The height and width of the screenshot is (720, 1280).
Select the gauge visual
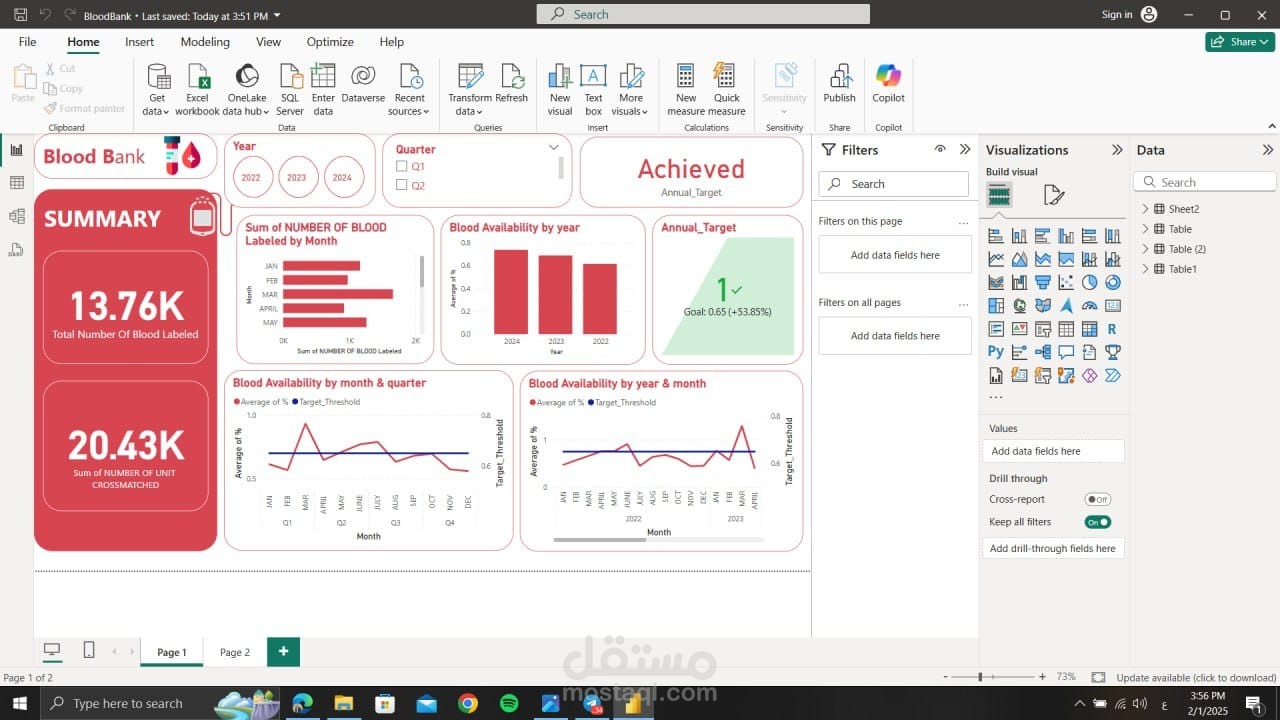pyautogui.click(x=1089, y=305)
